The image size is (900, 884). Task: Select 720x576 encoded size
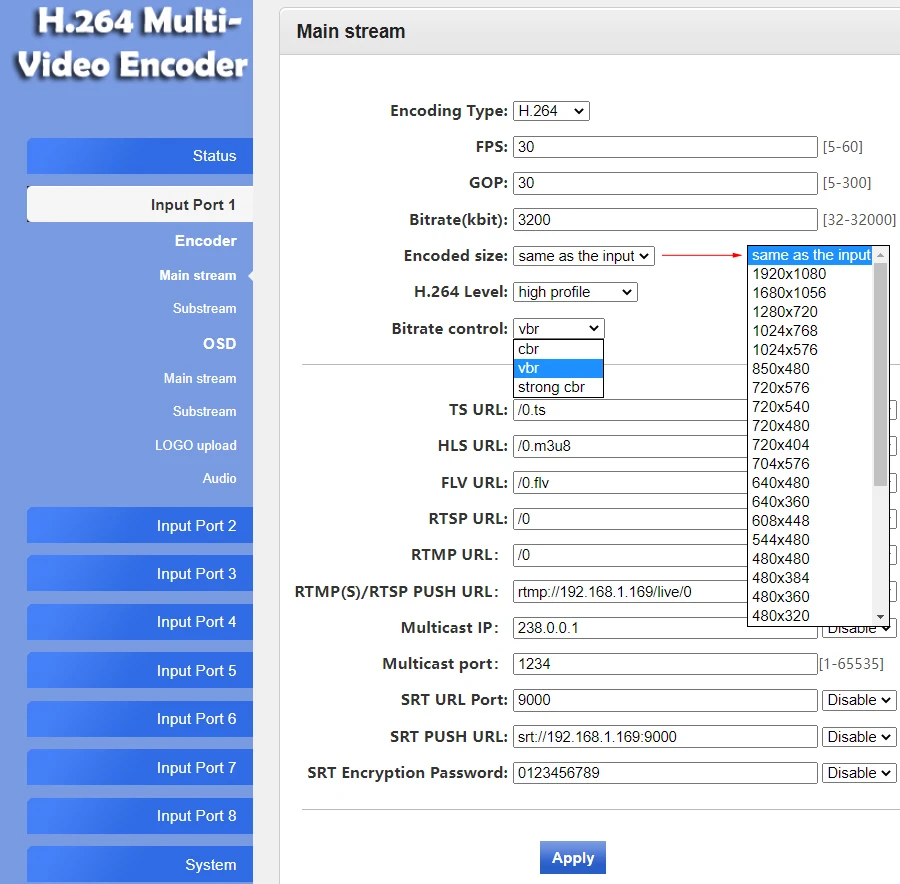tap(810, 387)
